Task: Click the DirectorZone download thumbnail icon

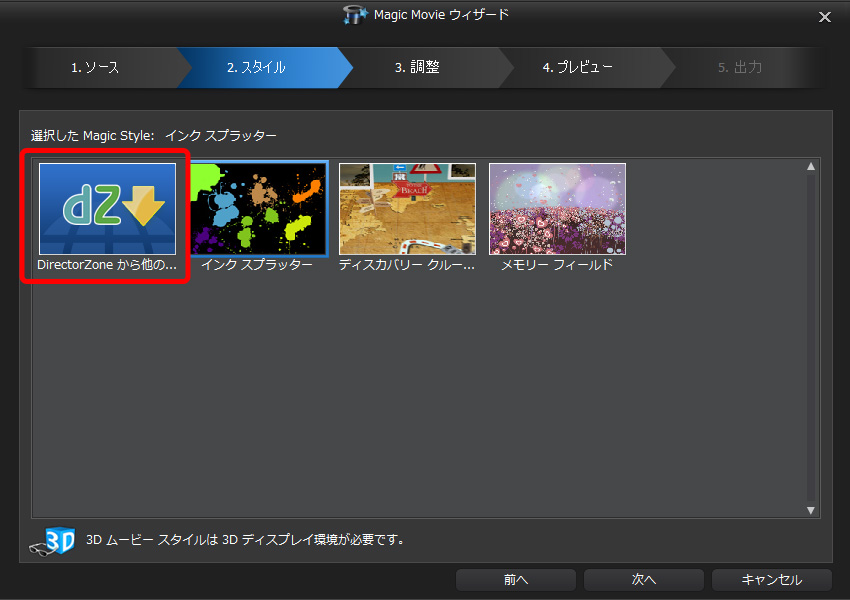Action: pyautogui.click(x=107, y=208)
